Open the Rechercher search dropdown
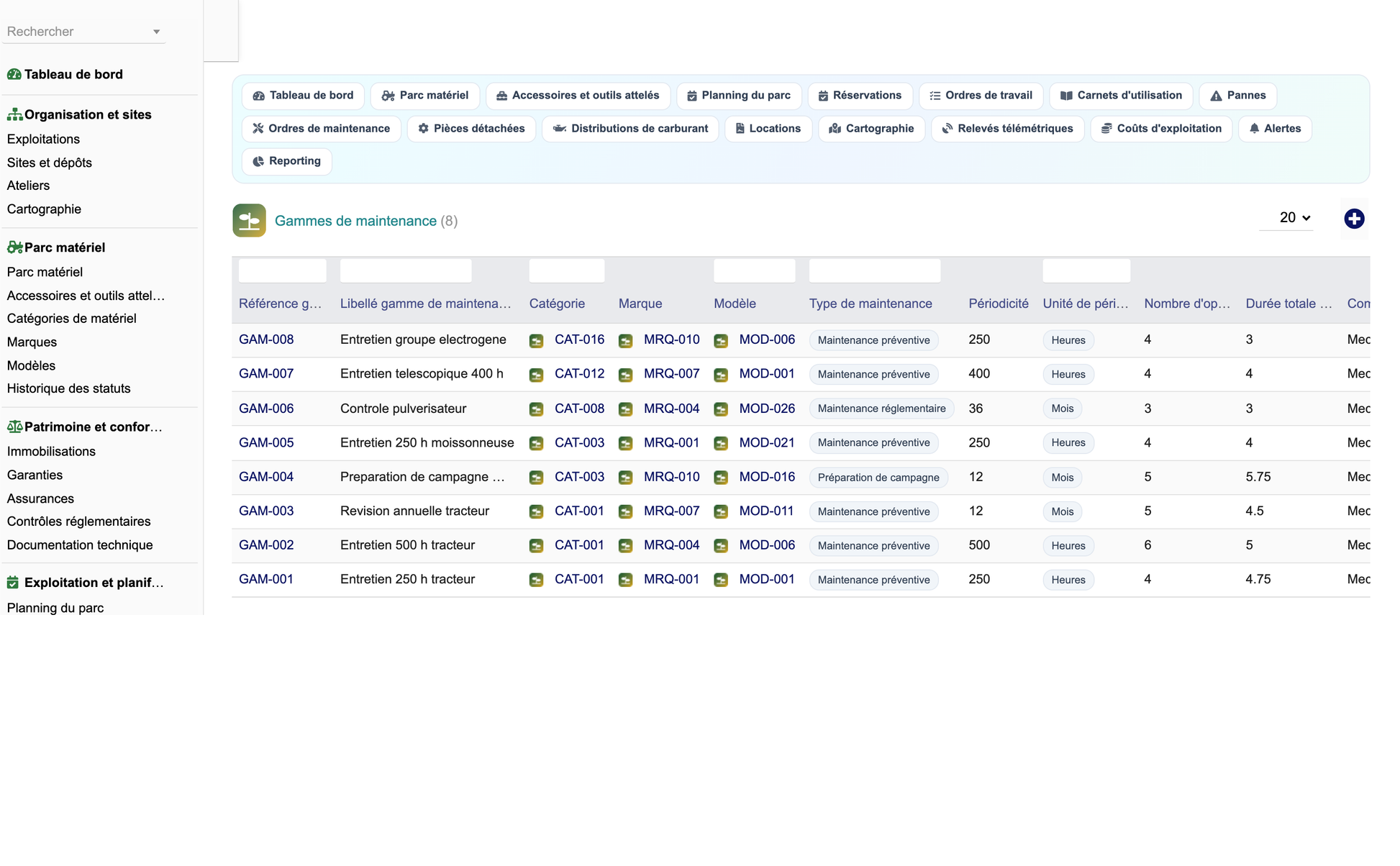The image size is (1400, 866). (83, 32)
